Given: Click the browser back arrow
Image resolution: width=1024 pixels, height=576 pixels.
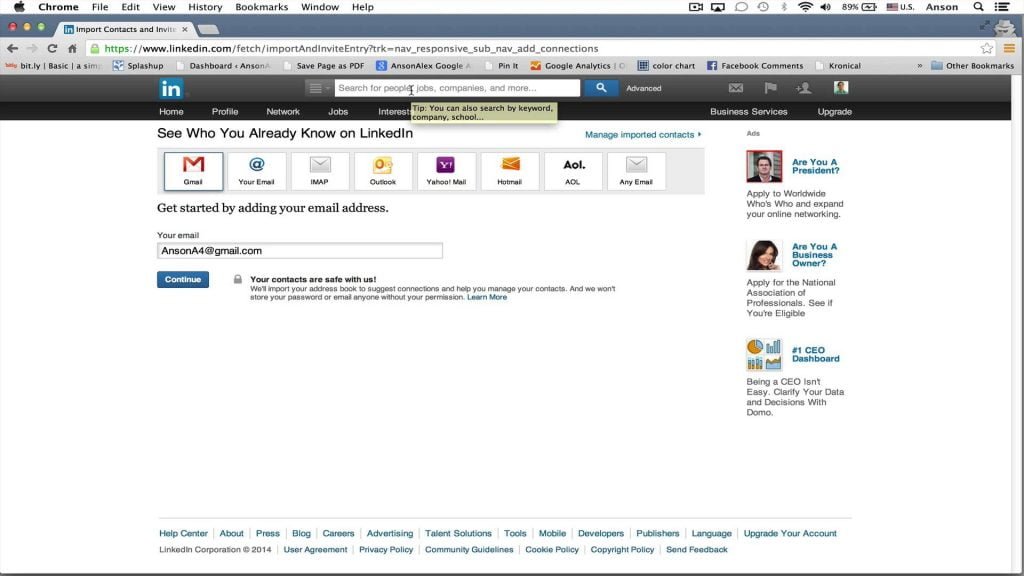Looking at the screenshot, I should (12, 48).
